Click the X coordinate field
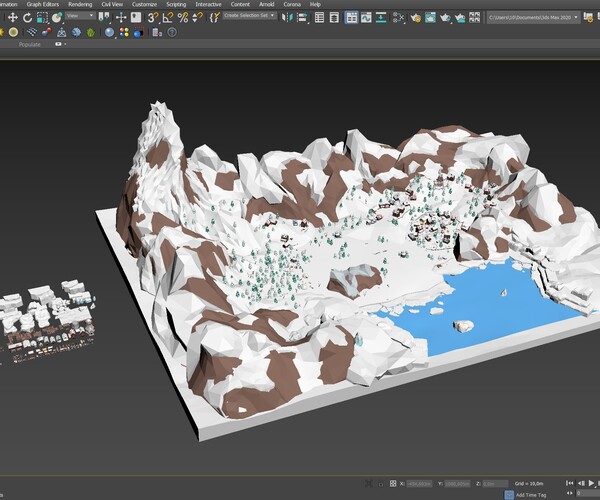Viewport: 600px width, 500px height. 419,484
